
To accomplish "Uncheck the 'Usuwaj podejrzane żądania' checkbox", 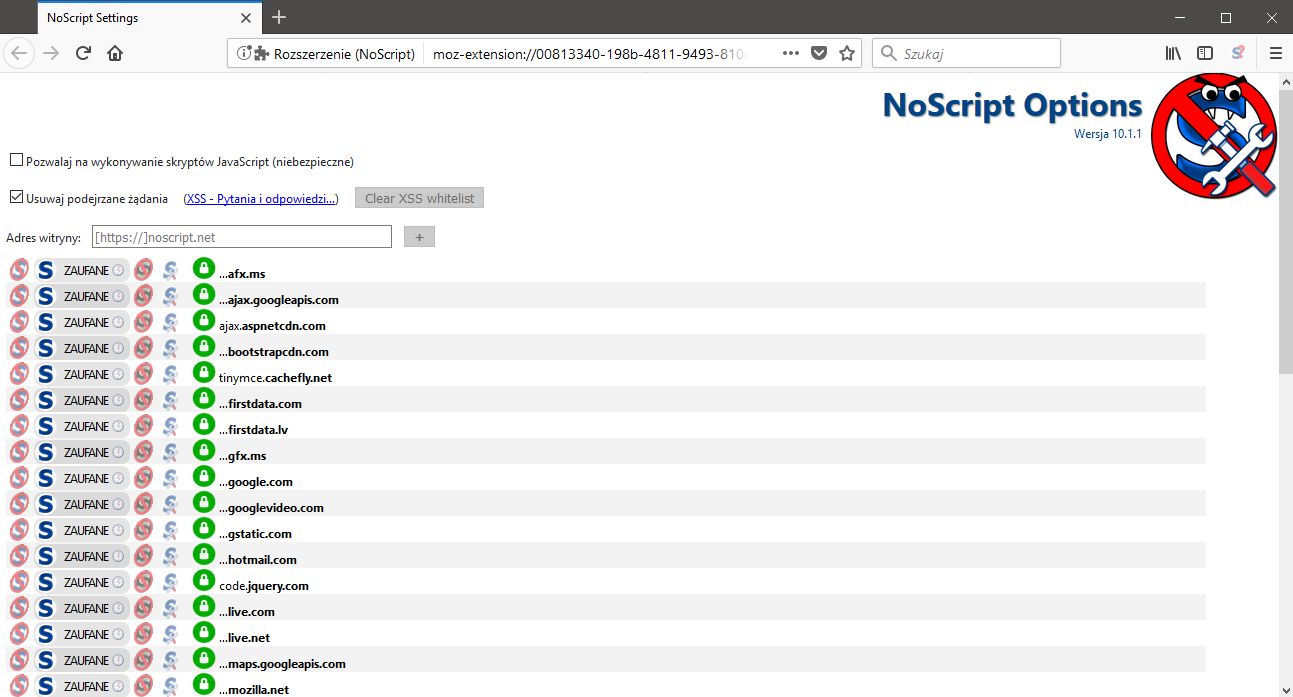I will pyautogui.click(x=16, y=197).
